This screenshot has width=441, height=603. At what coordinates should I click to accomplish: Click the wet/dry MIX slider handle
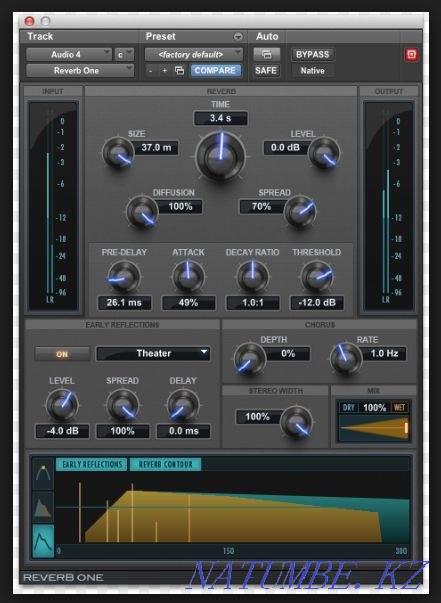406,428
